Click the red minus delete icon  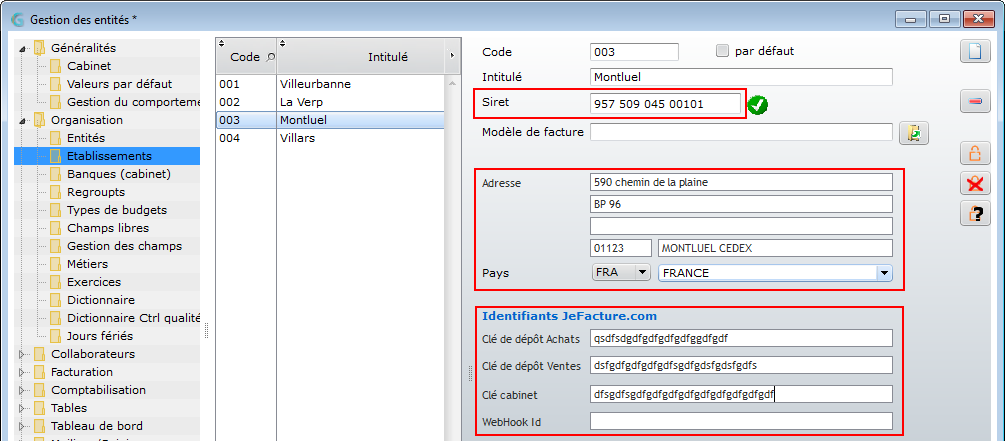[x=975, y=102]
